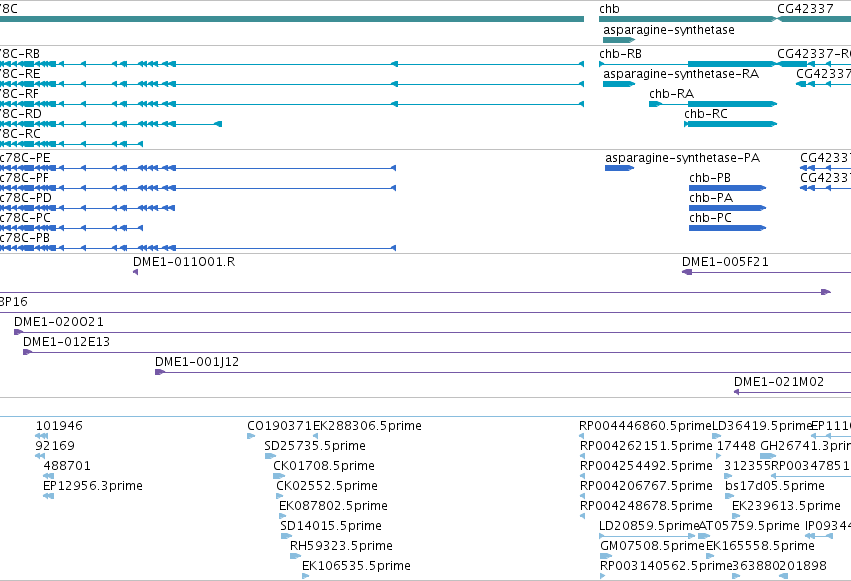Viewport: 851px width, 581px height.
Task: Select CK01708.5prime EST
Action: pyautogui.click(x=279, y=476)
